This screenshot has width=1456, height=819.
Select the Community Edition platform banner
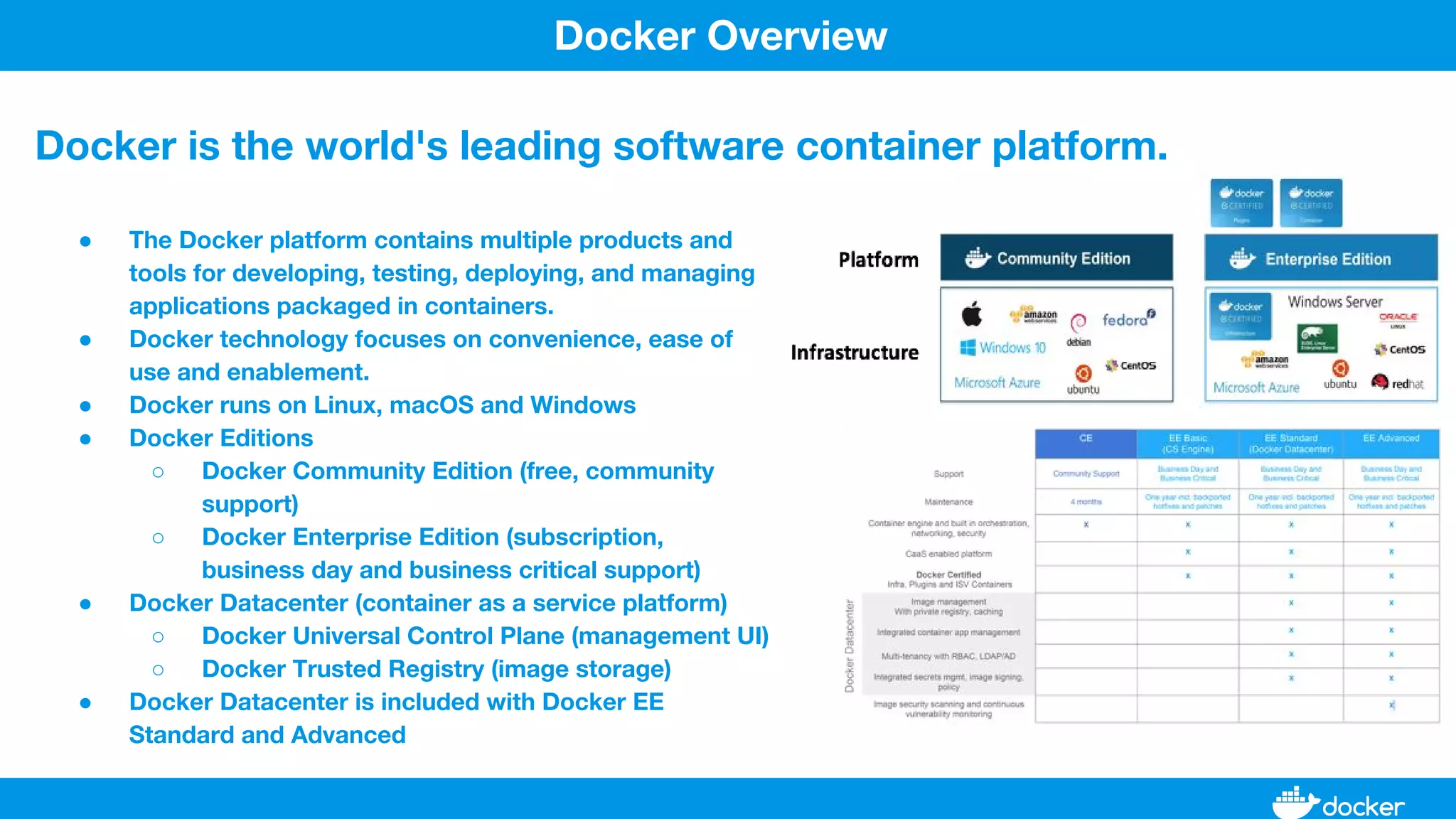click(1056, 258)
